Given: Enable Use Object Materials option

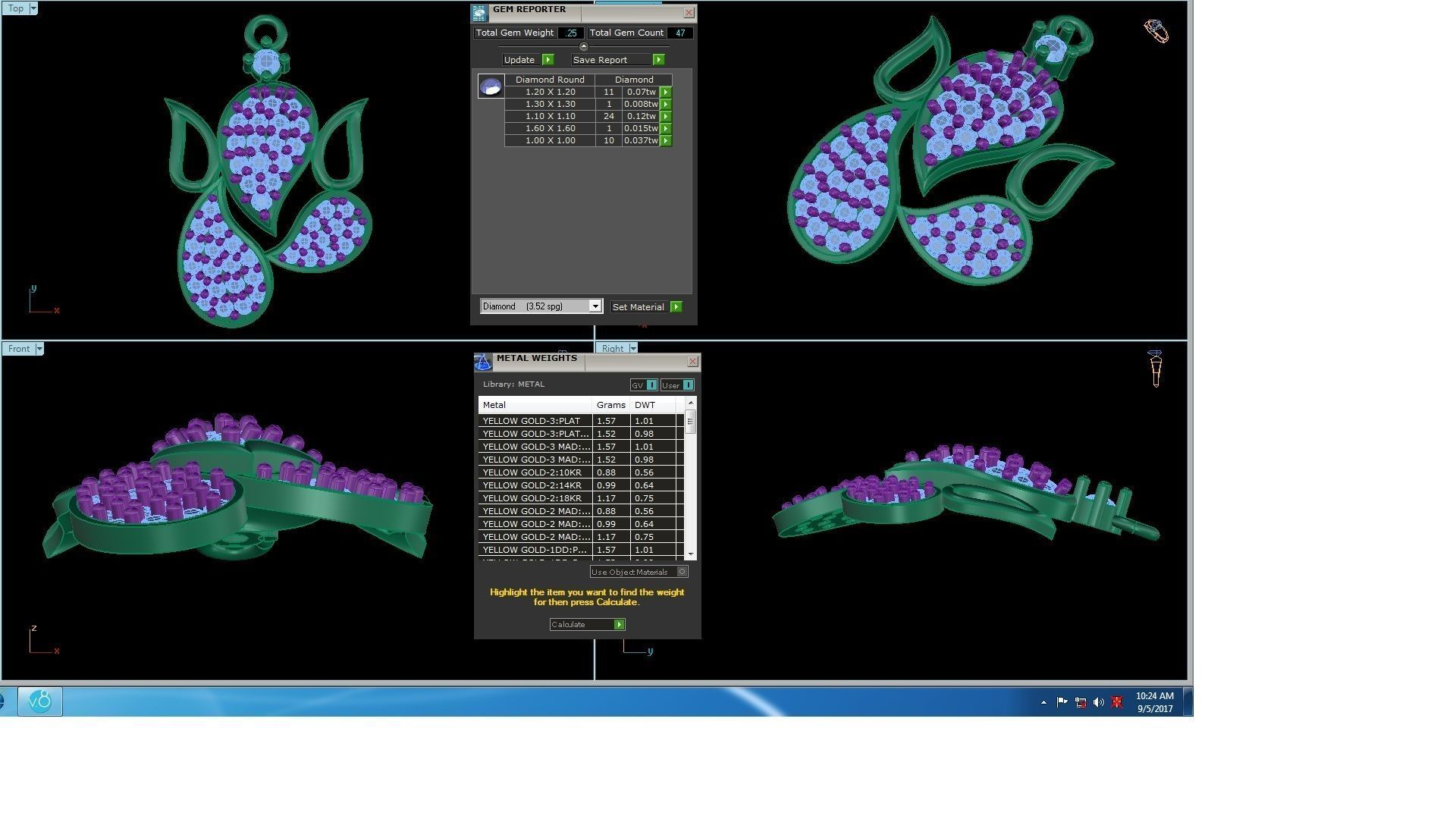Looking at the screenshot, I should point(682,572).
